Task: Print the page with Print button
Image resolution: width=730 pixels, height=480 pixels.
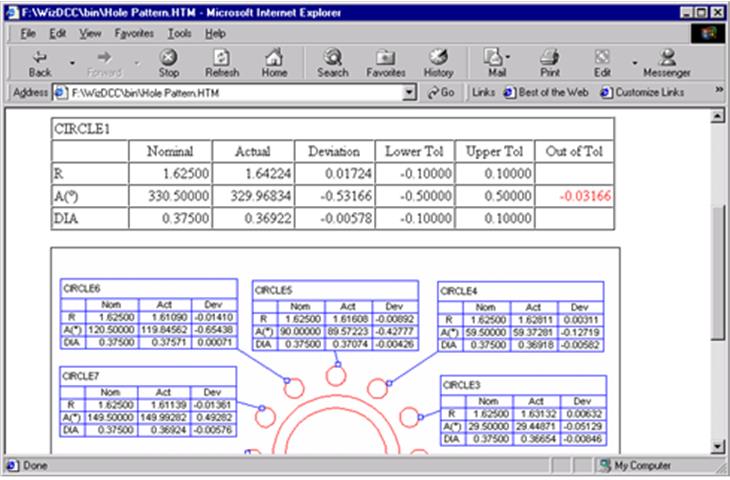Action: pos(550,64)
